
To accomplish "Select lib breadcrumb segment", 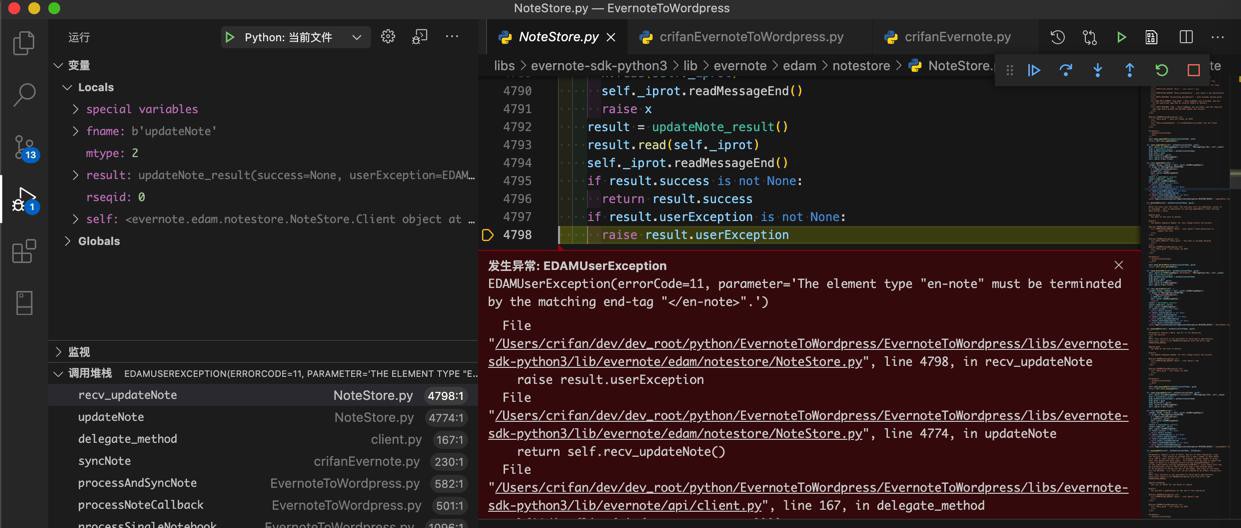I will [x=691, y=66].
